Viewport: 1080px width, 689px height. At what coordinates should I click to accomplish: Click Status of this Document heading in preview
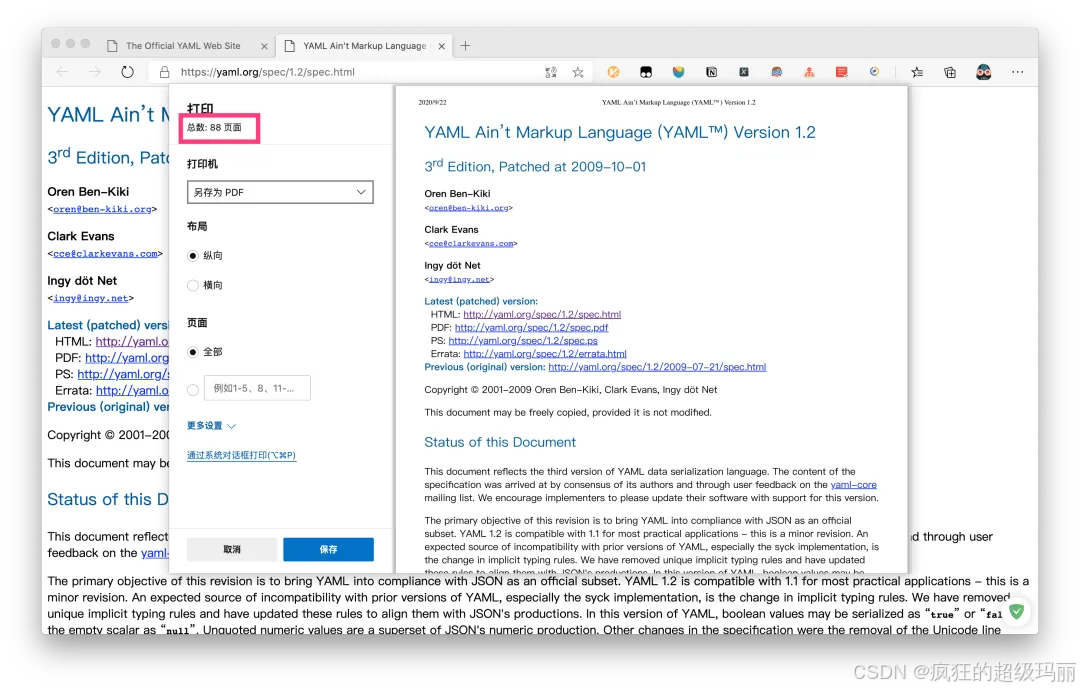coord(500,442)
